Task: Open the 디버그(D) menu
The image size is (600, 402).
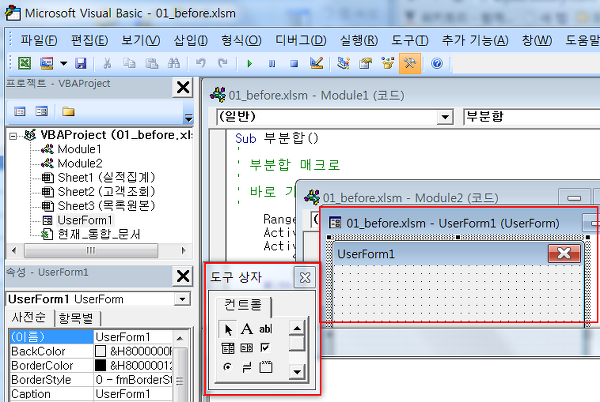Action: [301, 40]
